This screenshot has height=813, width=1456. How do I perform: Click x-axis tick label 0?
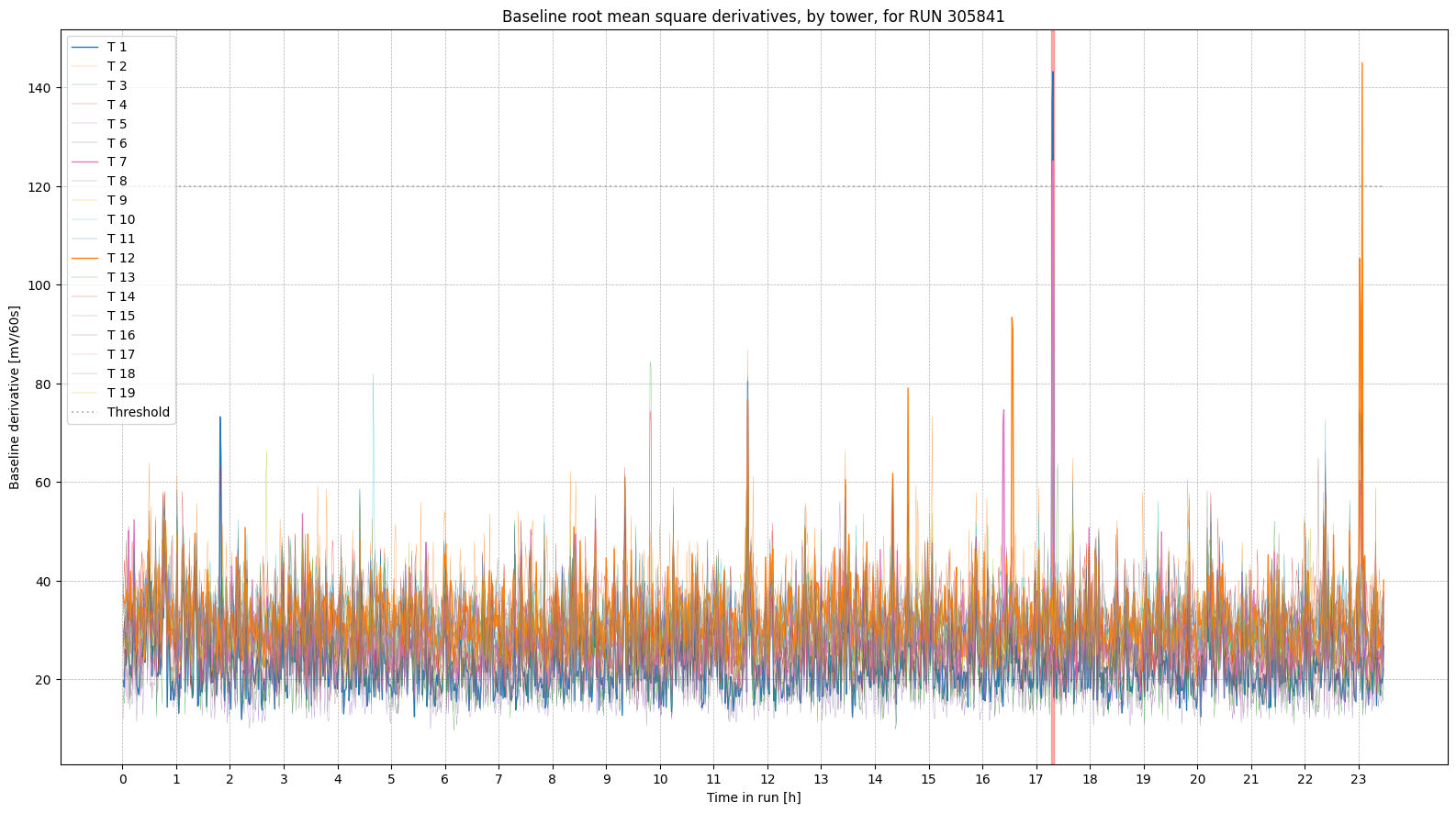coord(123,779)
